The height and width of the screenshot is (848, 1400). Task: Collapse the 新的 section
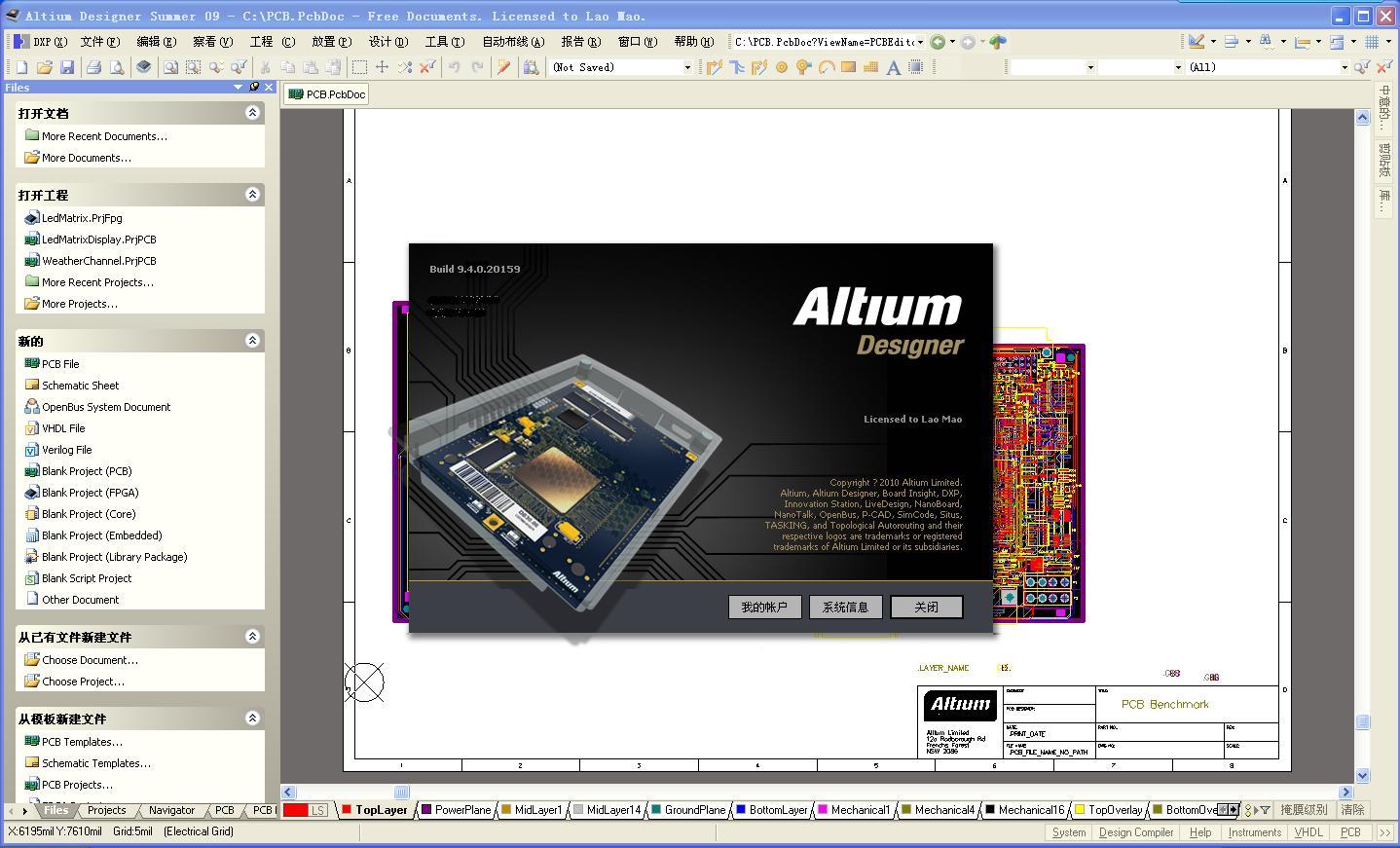252,341
